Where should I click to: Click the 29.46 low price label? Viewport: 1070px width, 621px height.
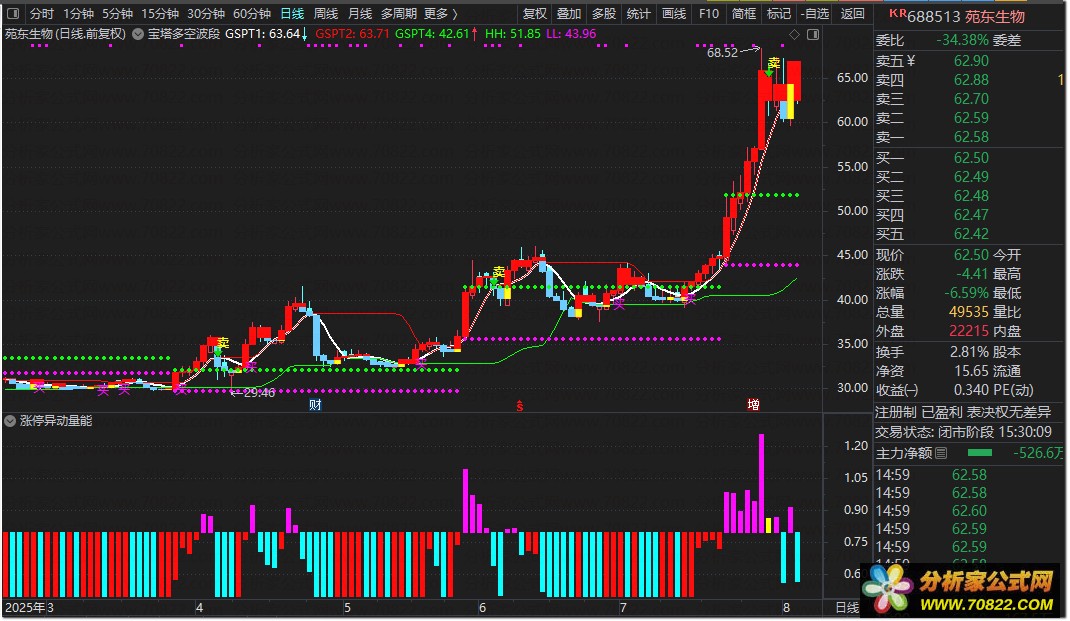coord(259,392)
